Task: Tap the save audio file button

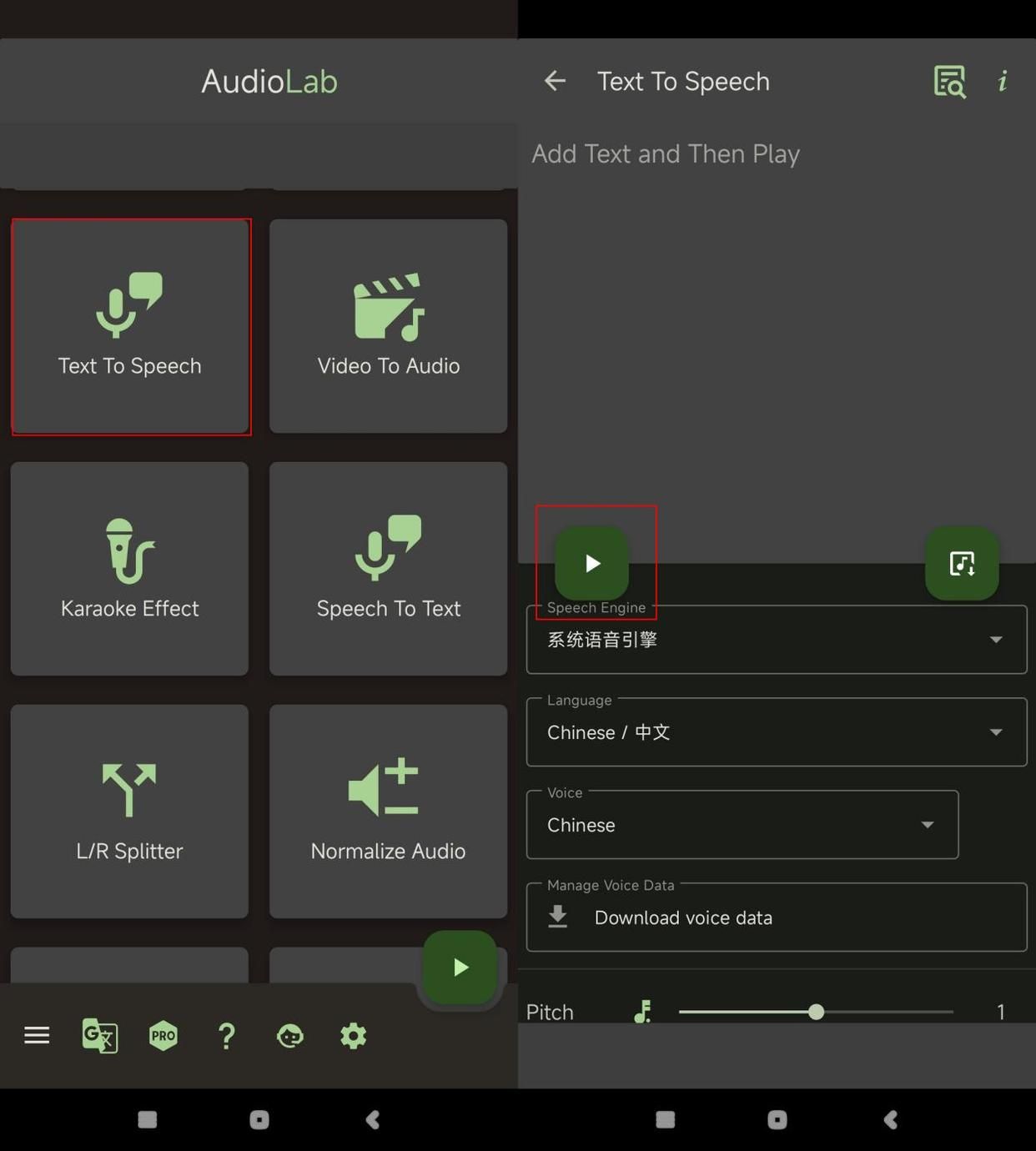Action: pos(962,563)
